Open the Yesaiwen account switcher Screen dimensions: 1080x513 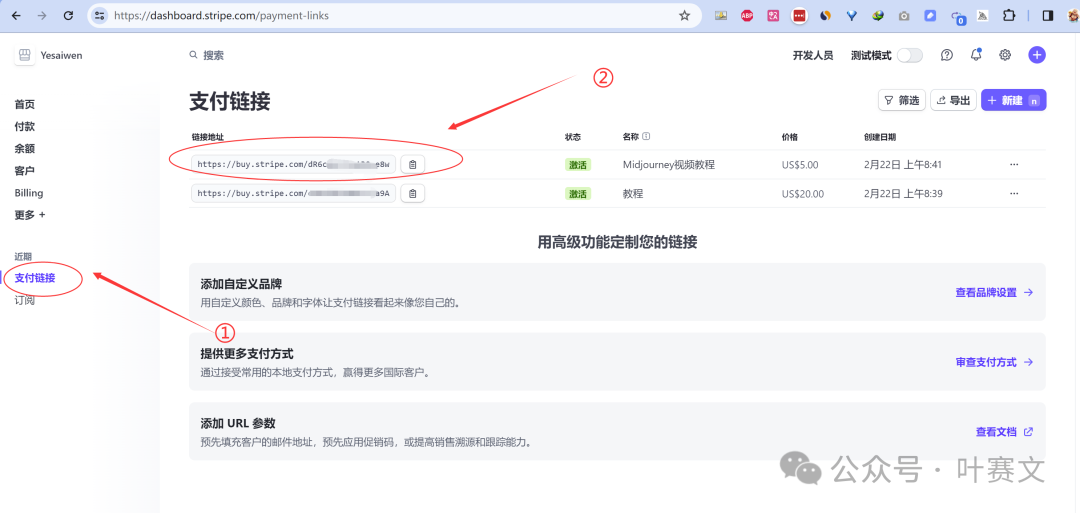click(x=50, y=56)
